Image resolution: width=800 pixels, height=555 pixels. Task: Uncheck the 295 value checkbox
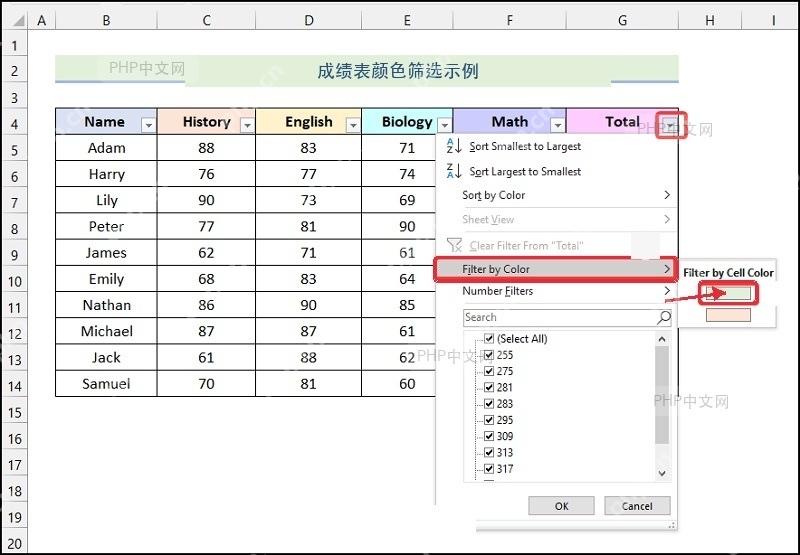(489, 420)
